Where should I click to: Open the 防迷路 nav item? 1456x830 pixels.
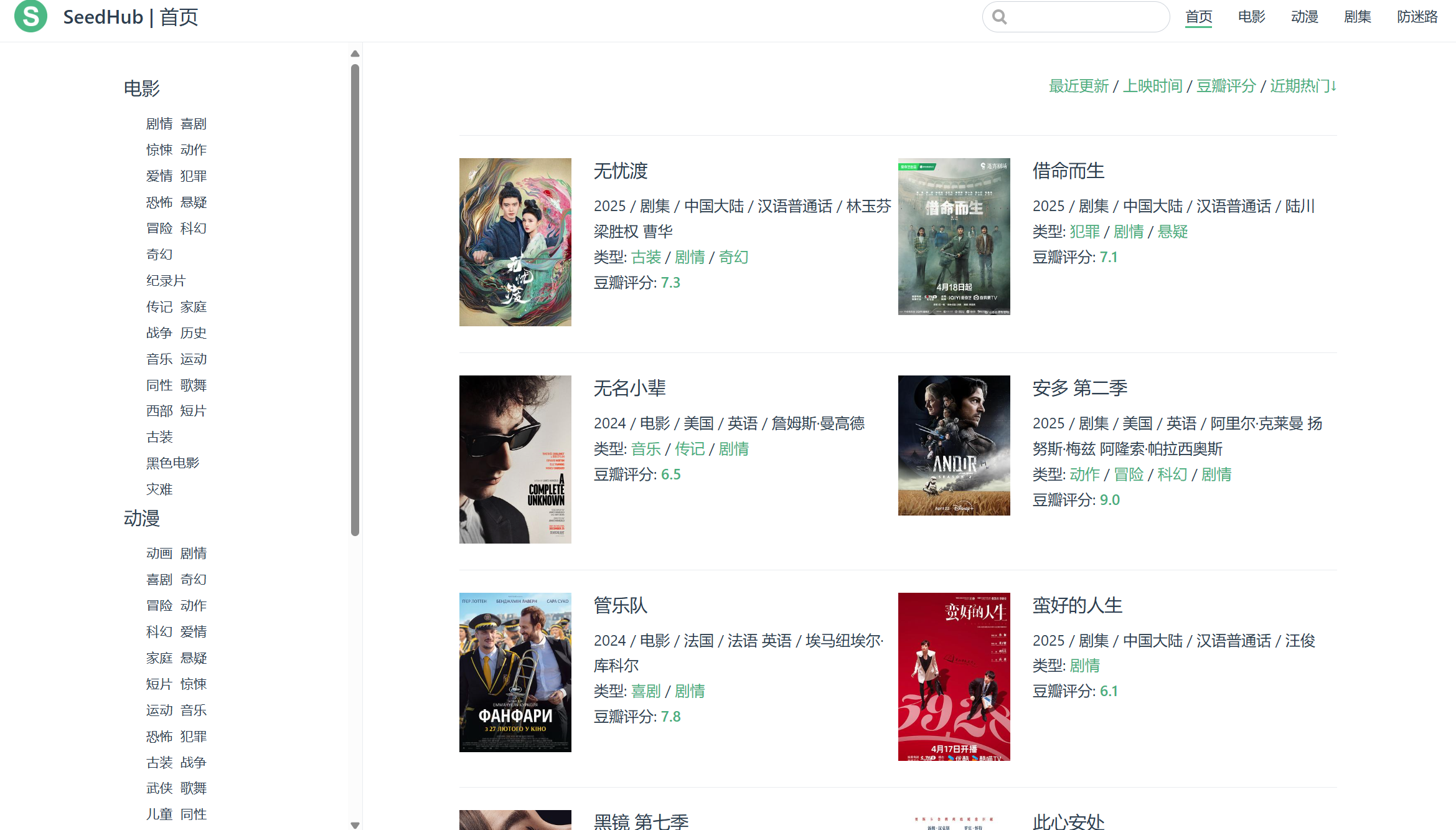click(x=1417, y=17)
